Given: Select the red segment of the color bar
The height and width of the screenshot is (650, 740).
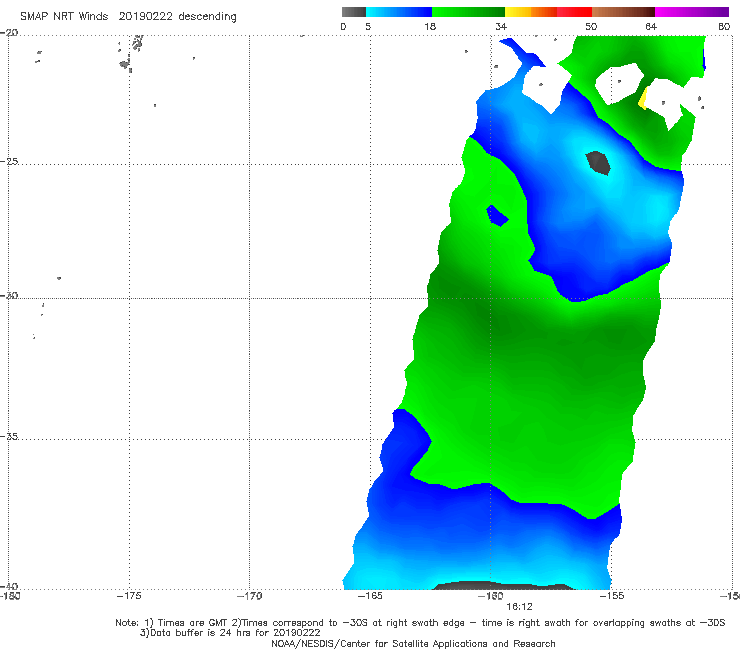Looking at the screenshot, I should tap(574, 12).
